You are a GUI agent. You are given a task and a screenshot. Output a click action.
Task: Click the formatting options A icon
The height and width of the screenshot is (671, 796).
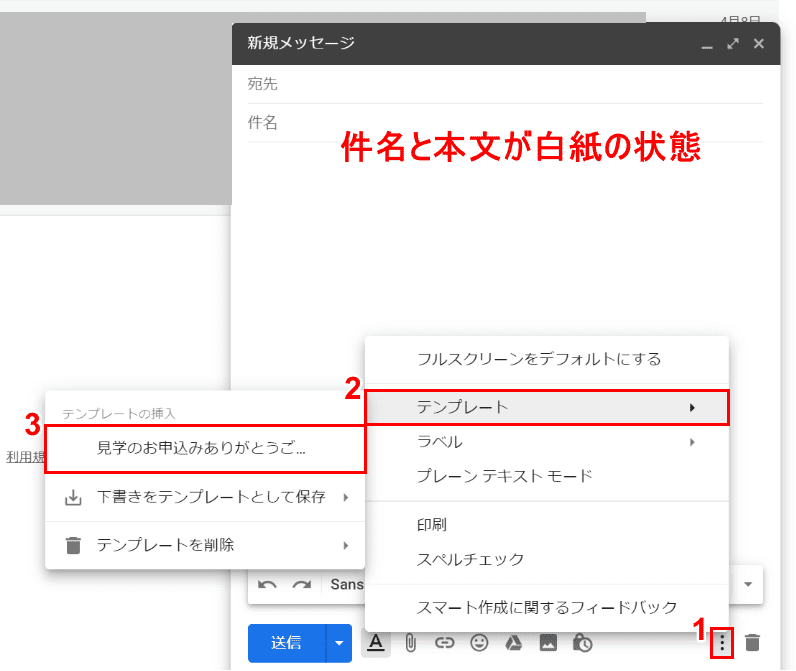click(x=376, y=643)
